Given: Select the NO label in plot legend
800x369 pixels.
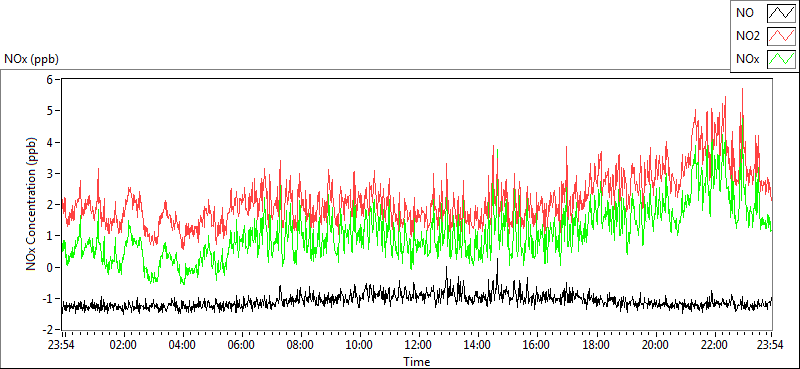Looking at the screenshot, I should pyautogui.click(x=744, y=13).
